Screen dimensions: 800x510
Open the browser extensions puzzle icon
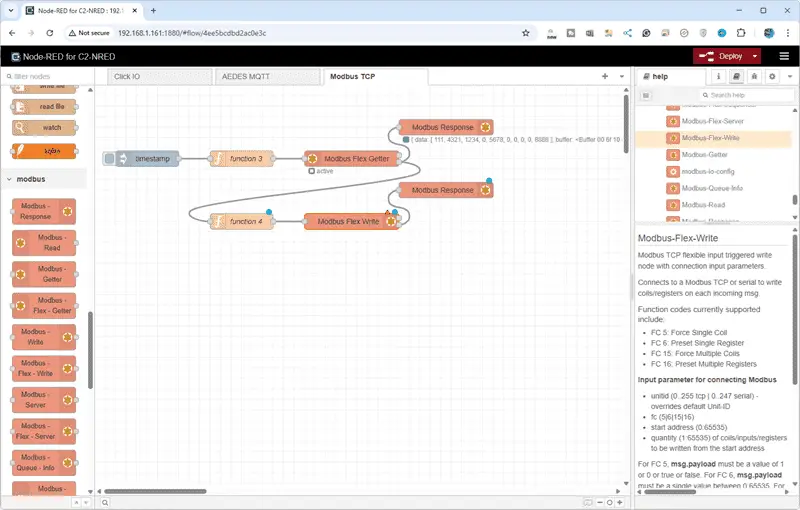pyautogui.click(x=741, y=33)
